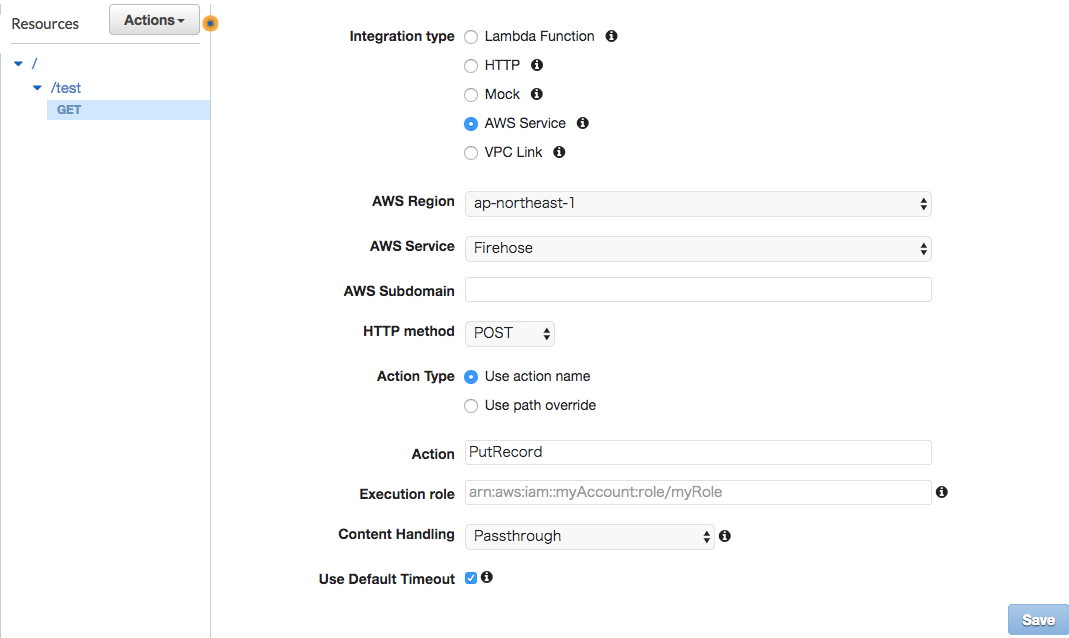This screenshot has width=1069, height=638.
Task: Select the GET method under /test
Action: pos(68,109)
